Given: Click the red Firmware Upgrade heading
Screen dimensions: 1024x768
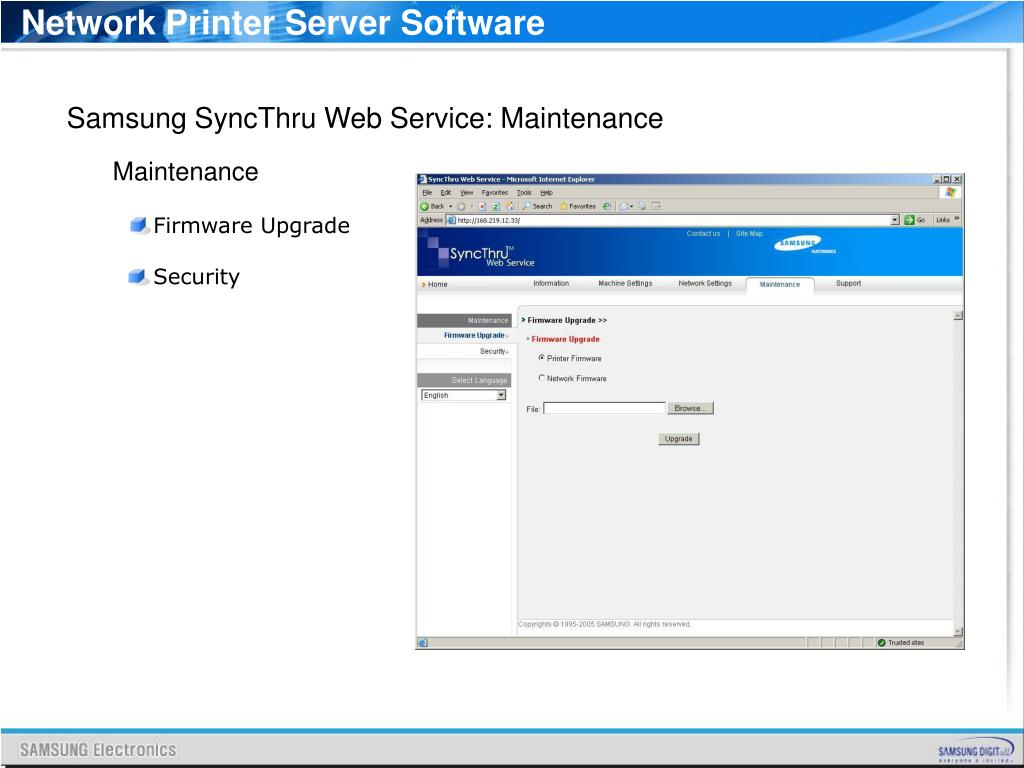Looking at the screenshot, I should coord(565,339).
